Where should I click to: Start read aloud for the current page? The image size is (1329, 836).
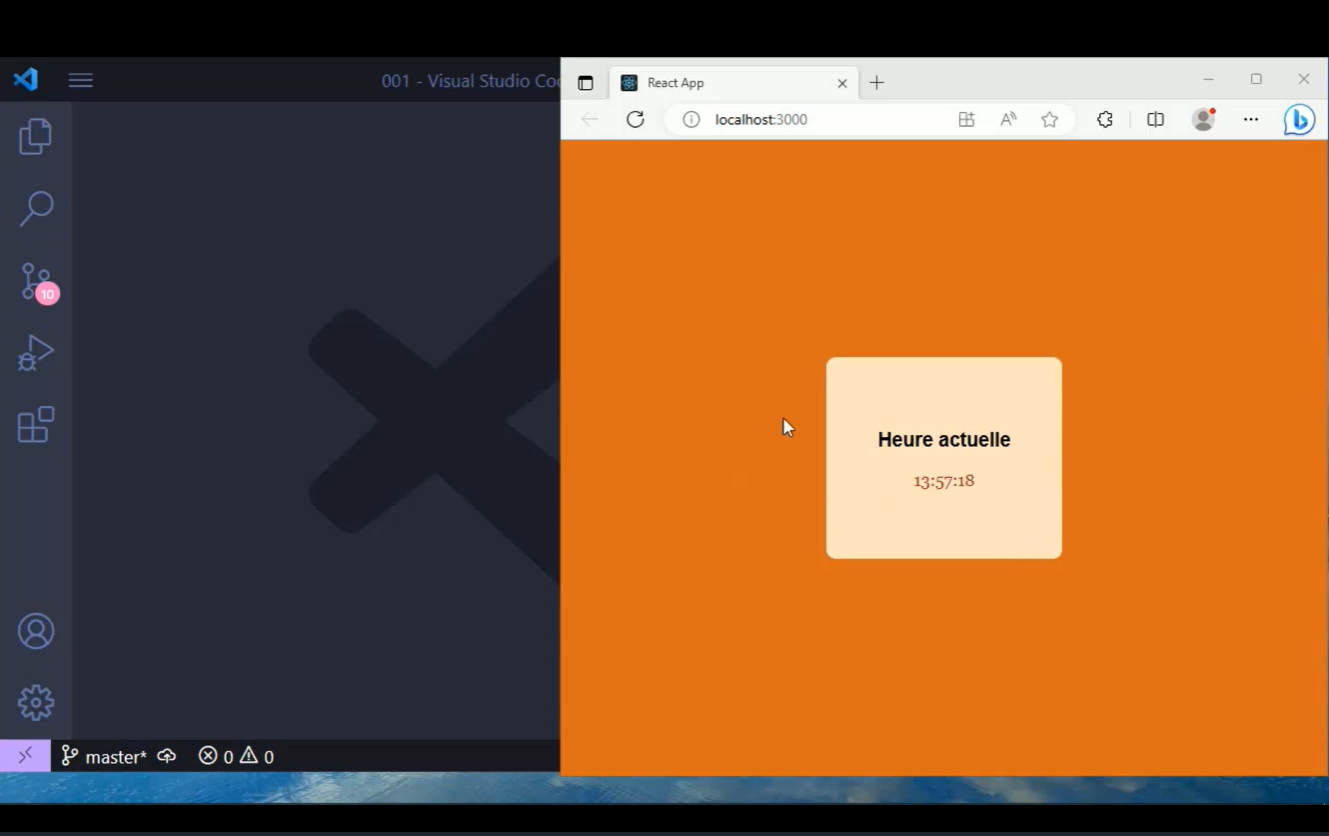(1007, 119)
